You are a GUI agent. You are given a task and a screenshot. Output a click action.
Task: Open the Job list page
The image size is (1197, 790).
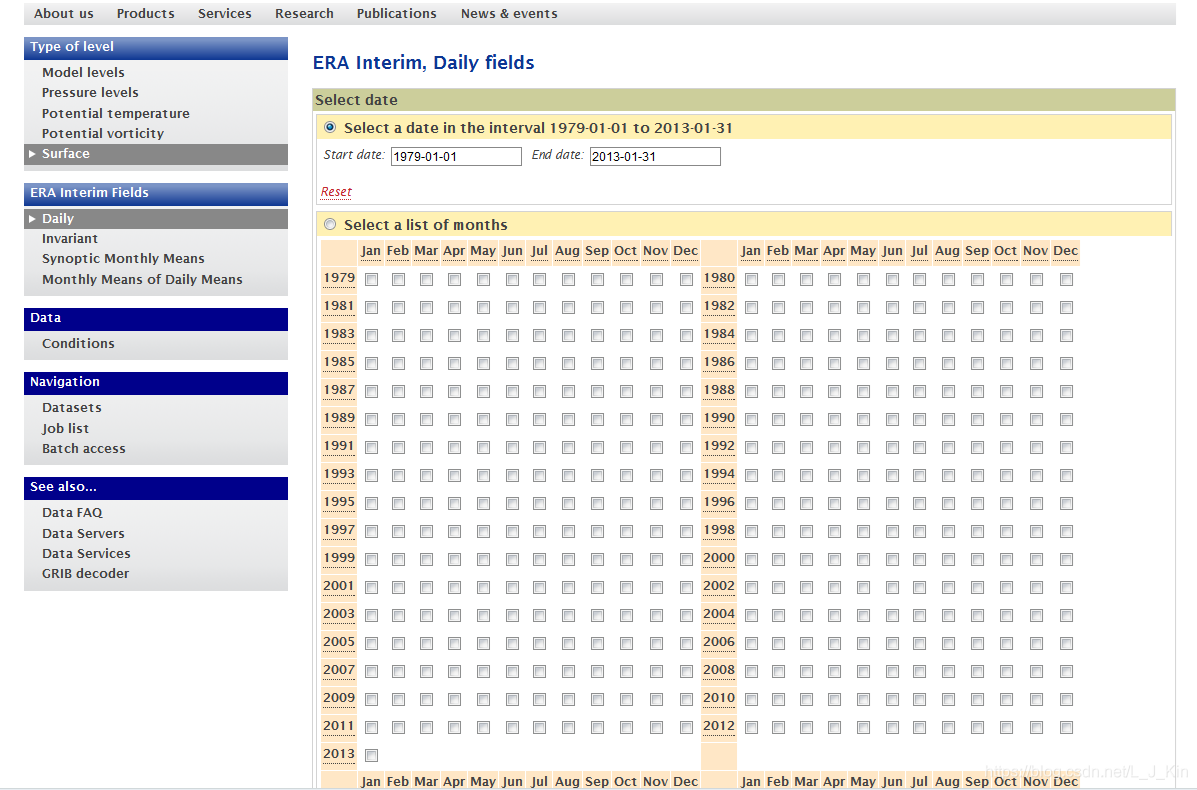click(65, 428)
